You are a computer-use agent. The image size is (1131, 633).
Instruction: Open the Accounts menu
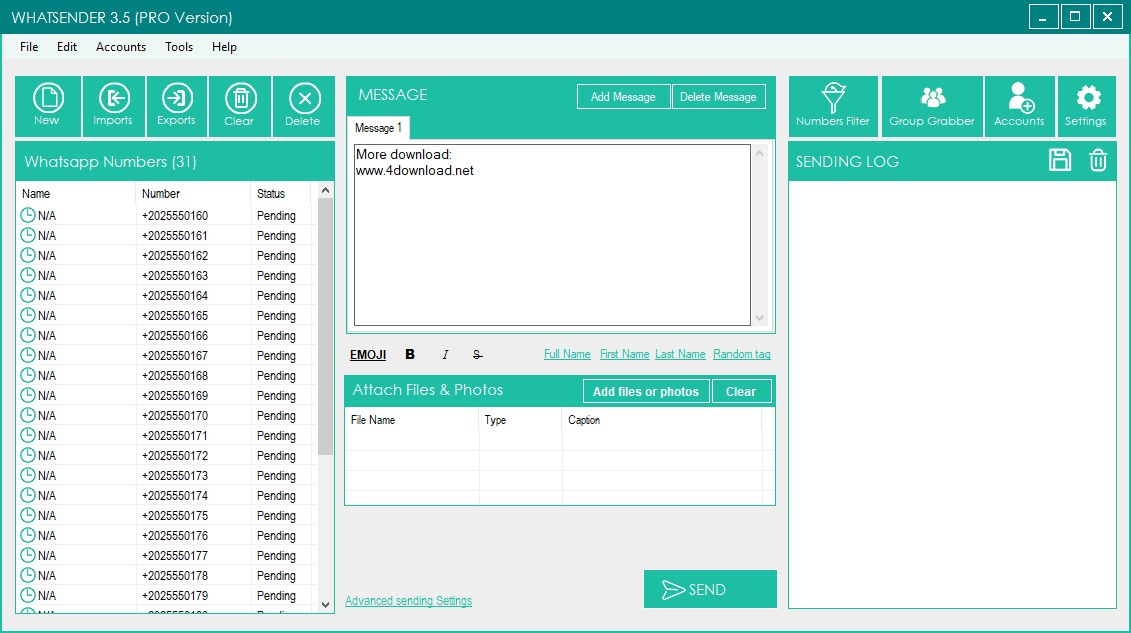pos(121,47)
